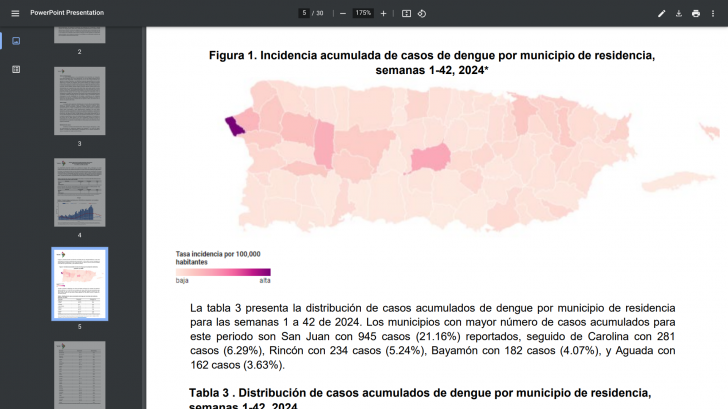The height and width of the screenshot is (409, 728).
Task: Toggle the sidebar menu icon
Action: click(15, 13)
